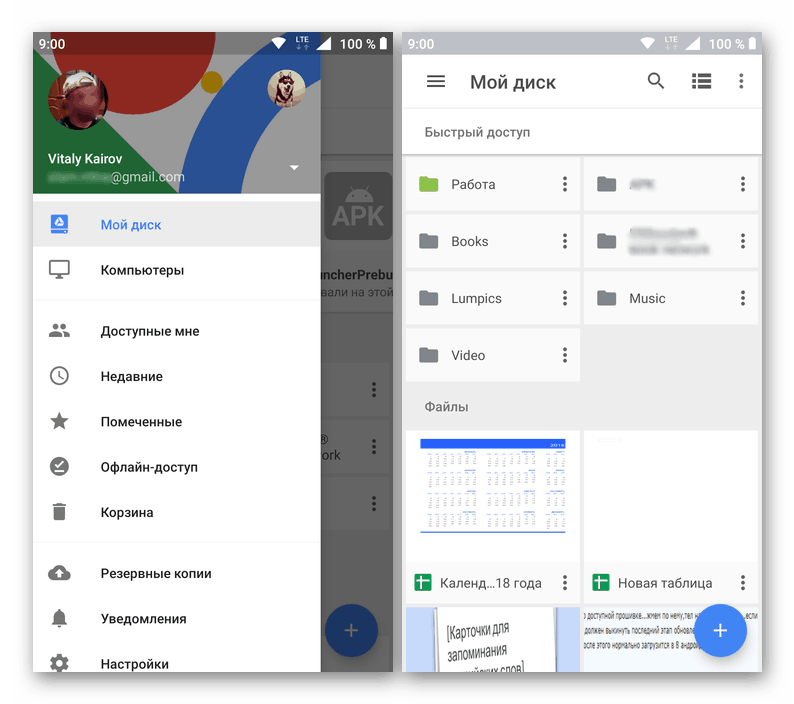Open the Music folder
Screen dimensions: 794x704
click(670, 298)
